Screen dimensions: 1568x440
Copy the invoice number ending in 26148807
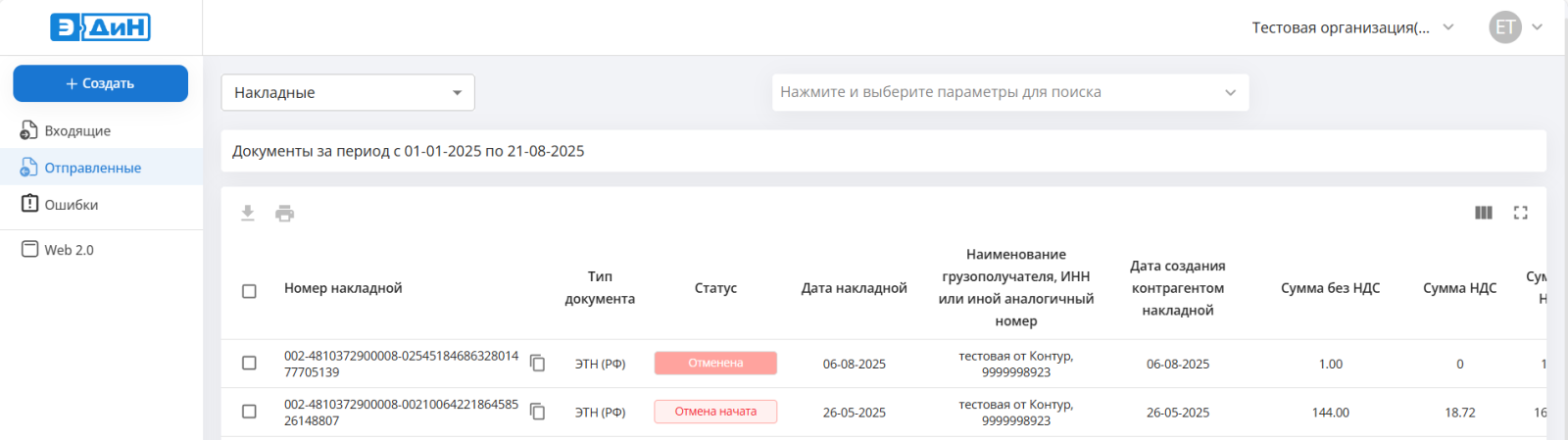537,412
